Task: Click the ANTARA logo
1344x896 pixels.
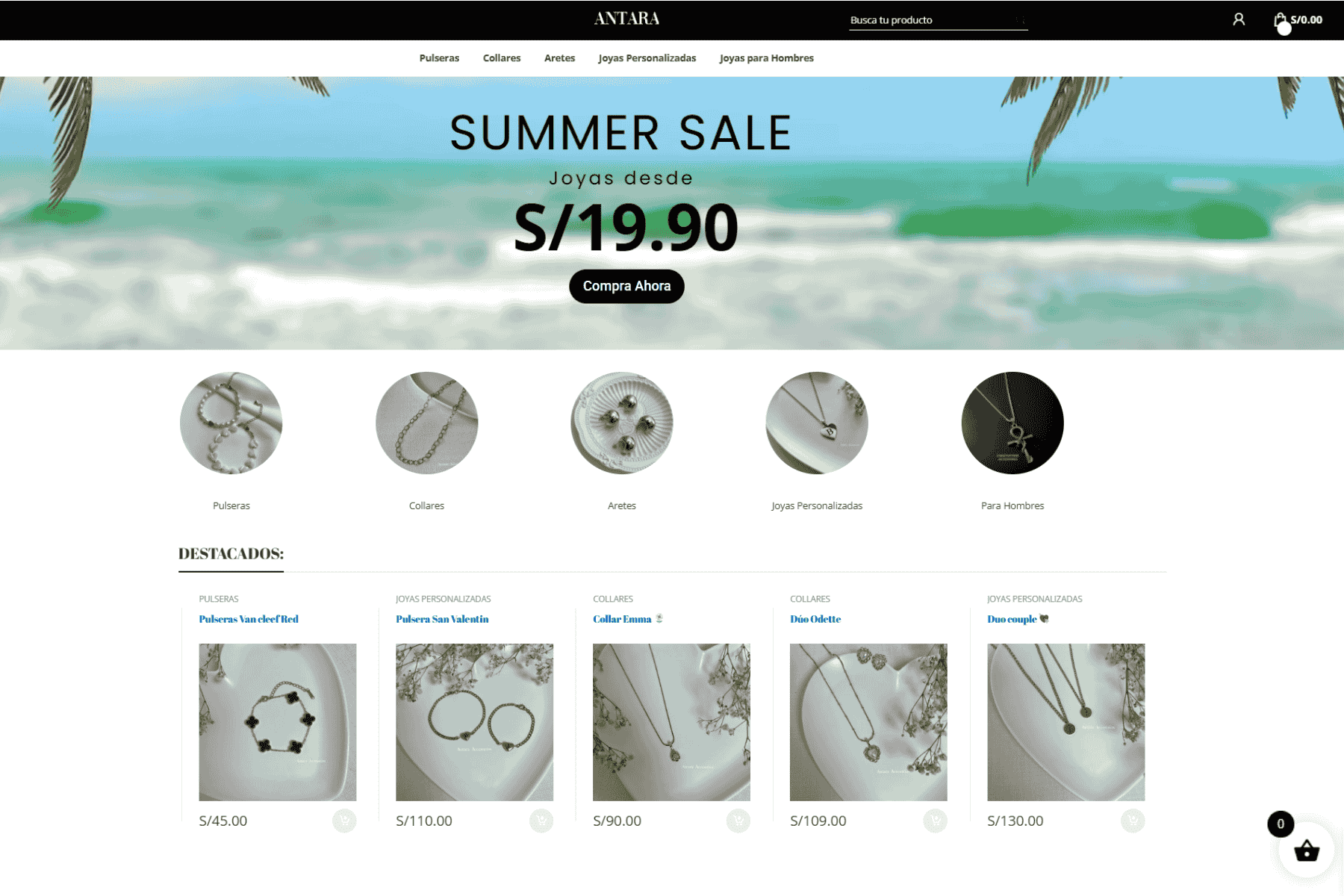Action: point(626,19)
